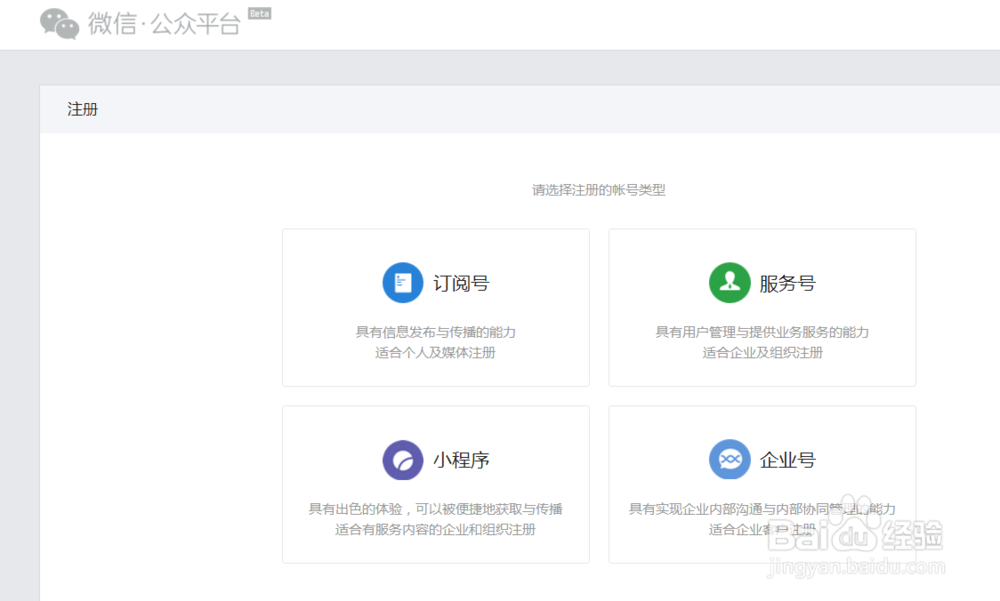Click the 服务号 title text
1000x601 pixels.
[791, 282]
